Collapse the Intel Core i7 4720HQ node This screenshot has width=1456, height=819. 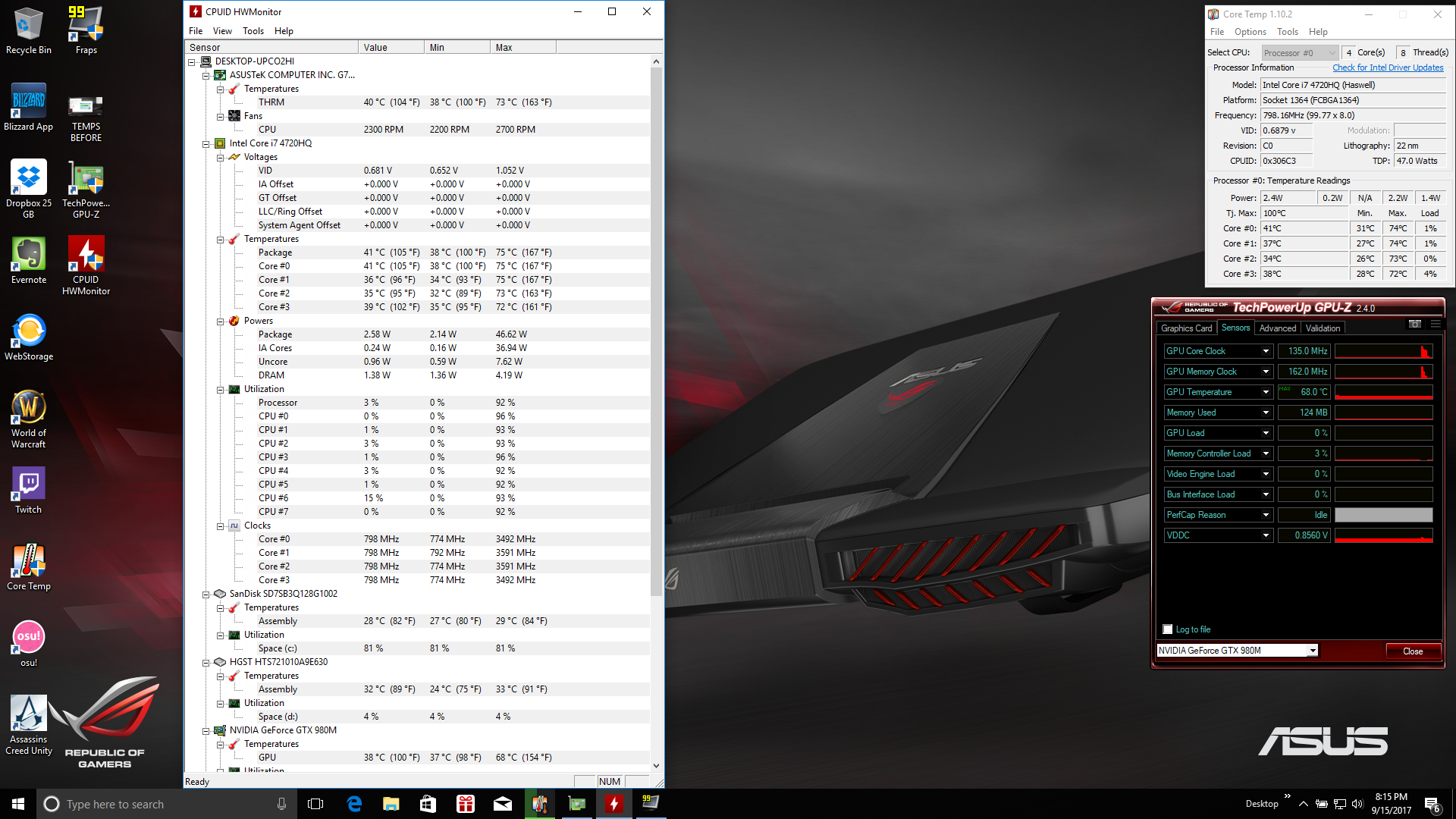coord(206,143)
